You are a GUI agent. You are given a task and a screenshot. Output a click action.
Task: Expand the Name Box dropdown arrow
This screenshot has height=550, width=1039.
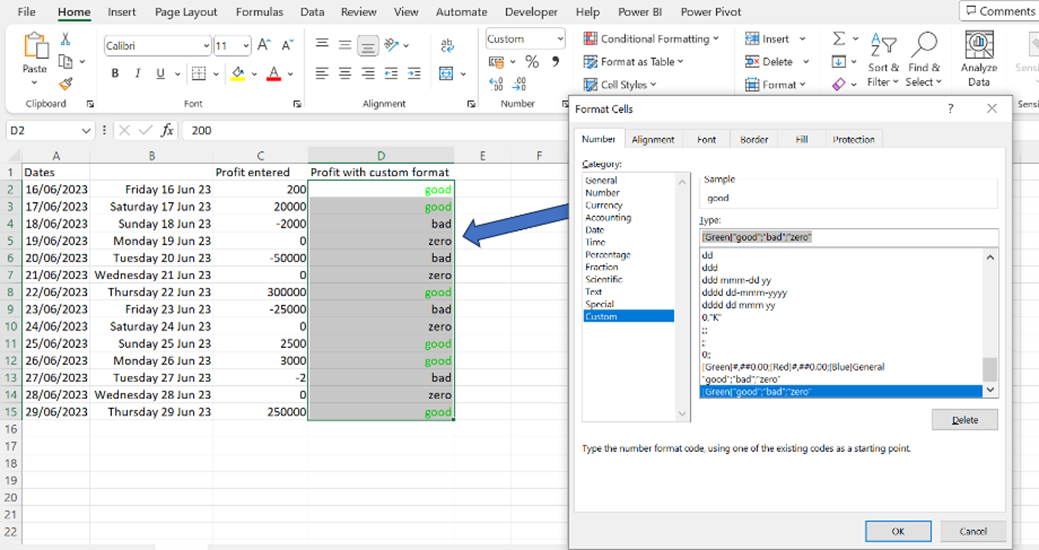[x=85, y=131]
